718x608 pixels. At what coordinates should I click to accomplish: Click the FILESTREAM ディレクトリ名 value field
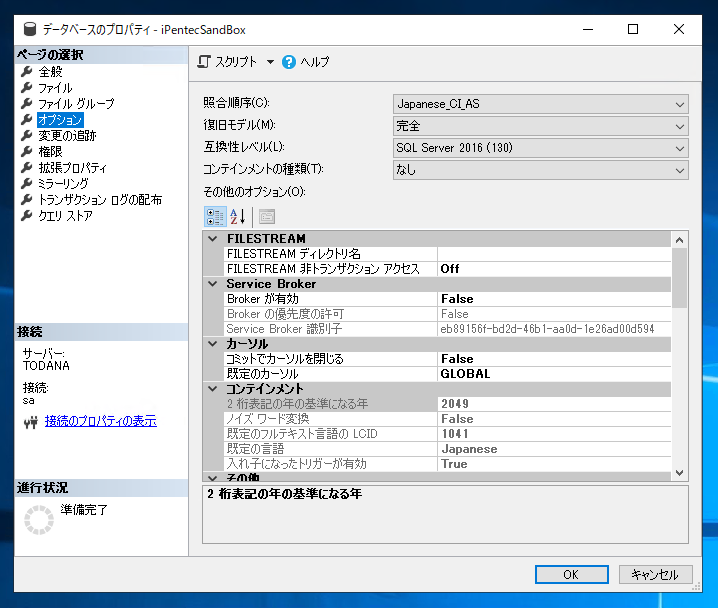coord(554,254)
